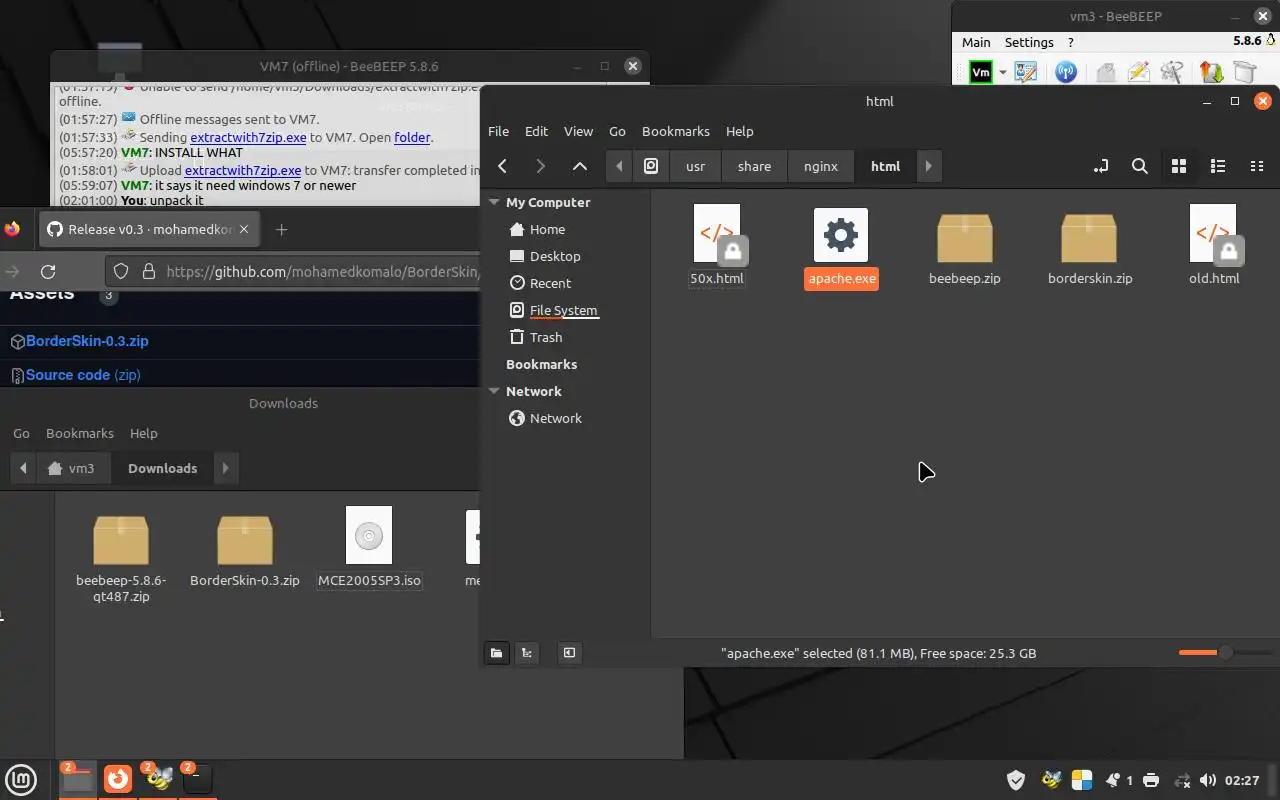Screen dimensions: 1280x800
Task: Click grey envelope icon in BeeBEEP toolbar
Action: coord(1105,72)
